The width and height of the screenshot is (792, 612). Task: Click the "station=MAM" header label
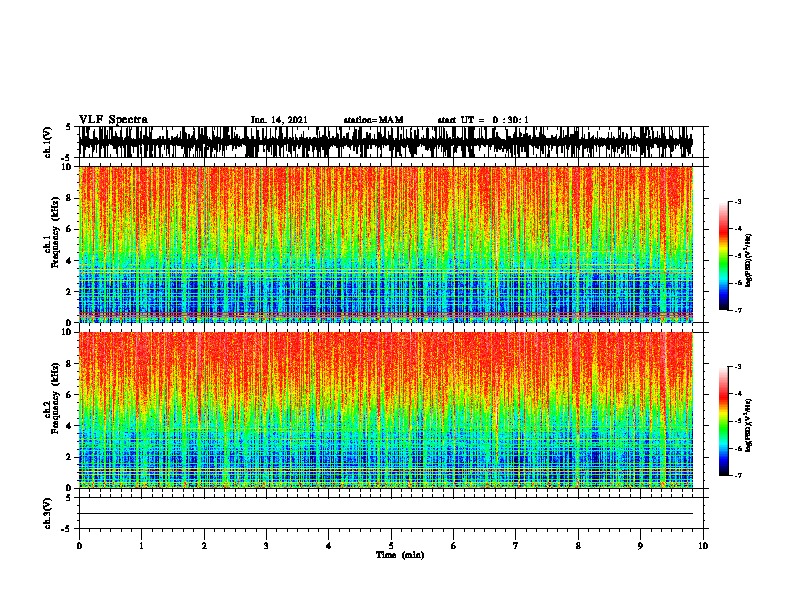point(373,120)
